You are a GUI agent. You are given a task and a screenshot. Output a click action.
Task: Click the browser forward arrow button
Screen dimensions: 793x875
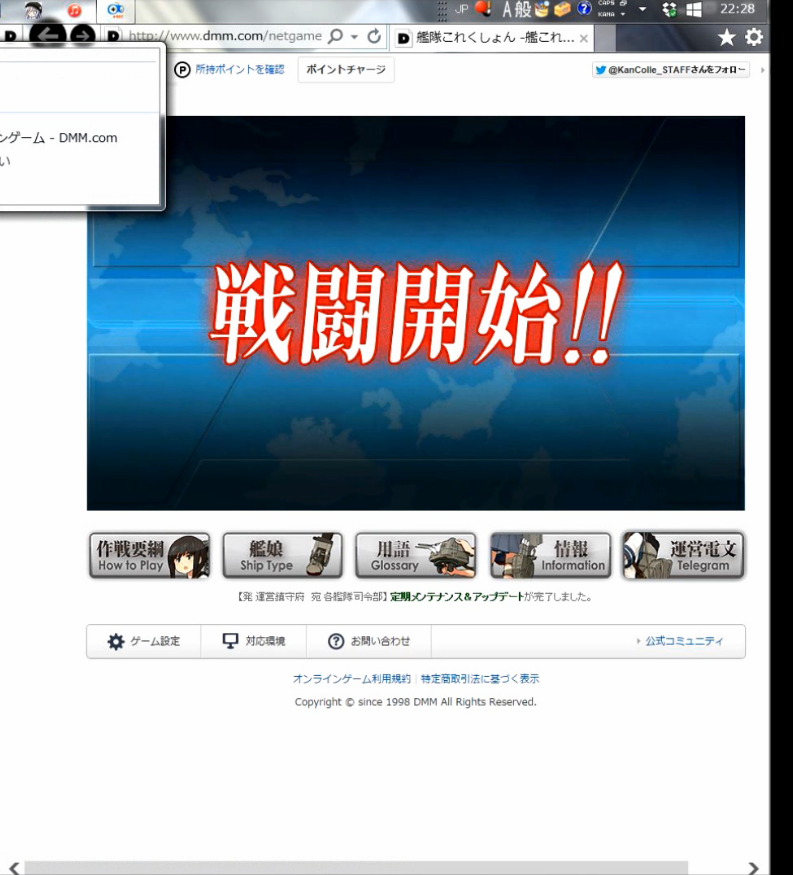(83, 36)
